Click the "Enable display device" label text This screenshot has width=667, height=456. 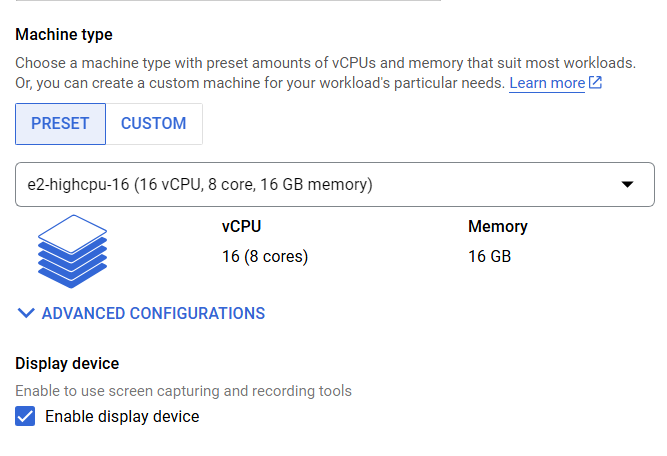(122, 417)
